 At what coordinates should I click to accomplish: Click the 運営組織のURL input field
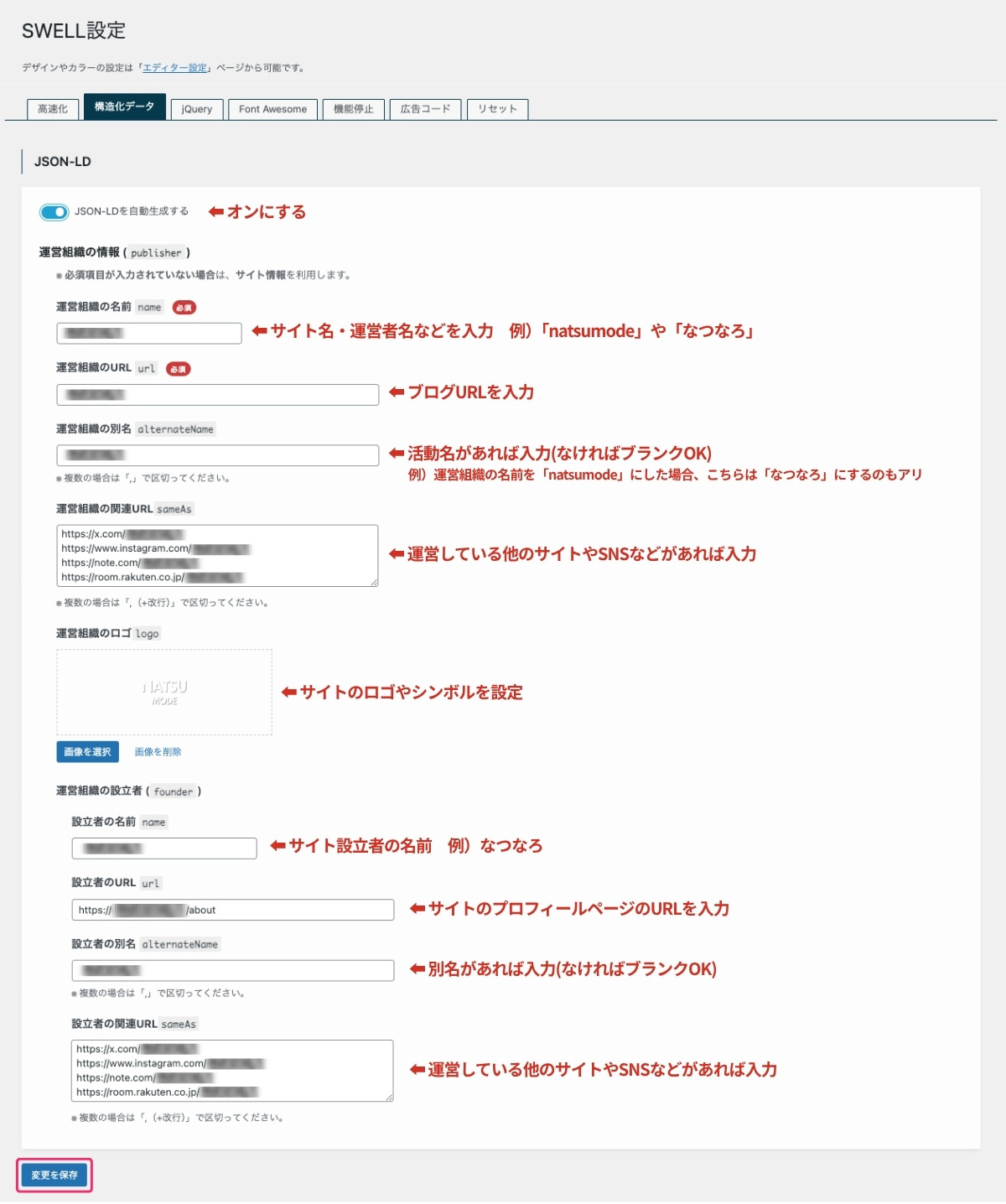(x=217, y=394)
